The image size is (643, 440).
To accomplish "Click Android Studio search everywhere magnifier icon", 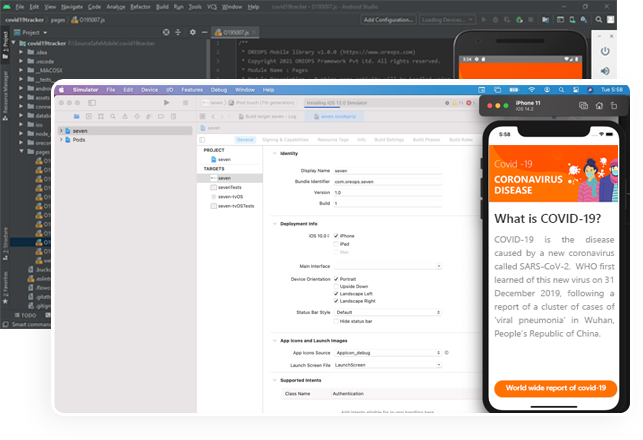I will tap(599, 19).
